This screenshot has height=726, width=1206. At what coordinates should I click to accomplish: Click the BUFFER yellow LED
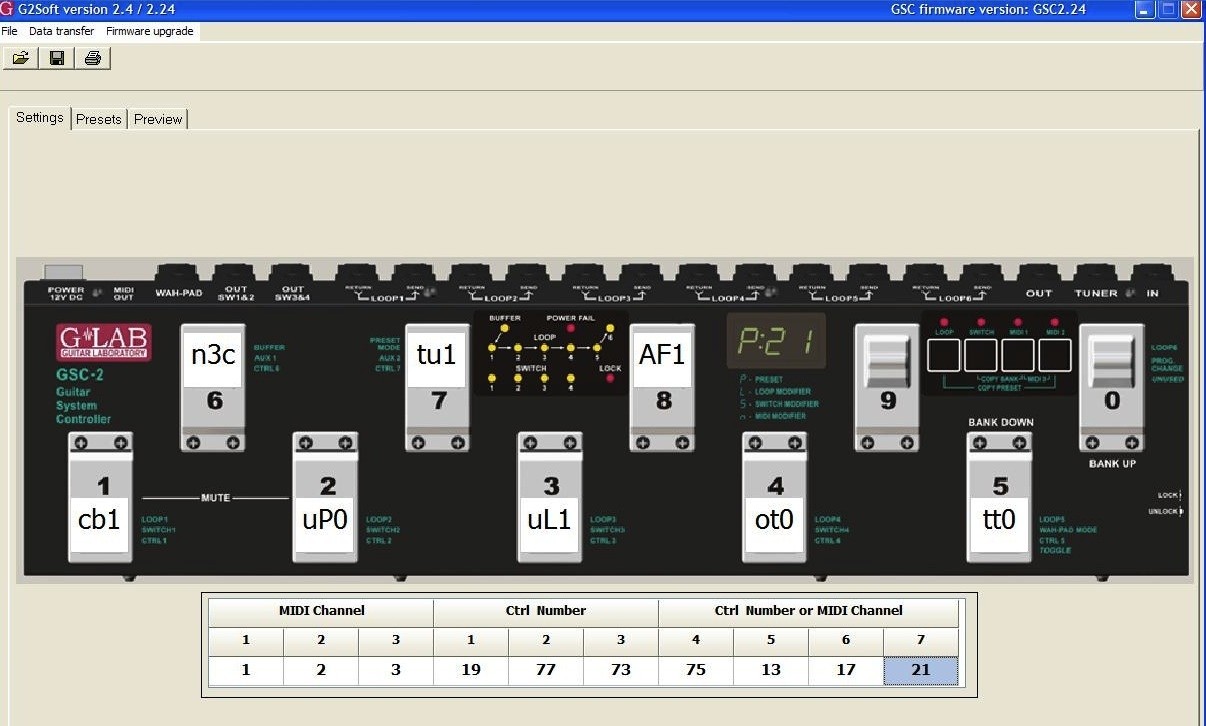coord(505,328)
